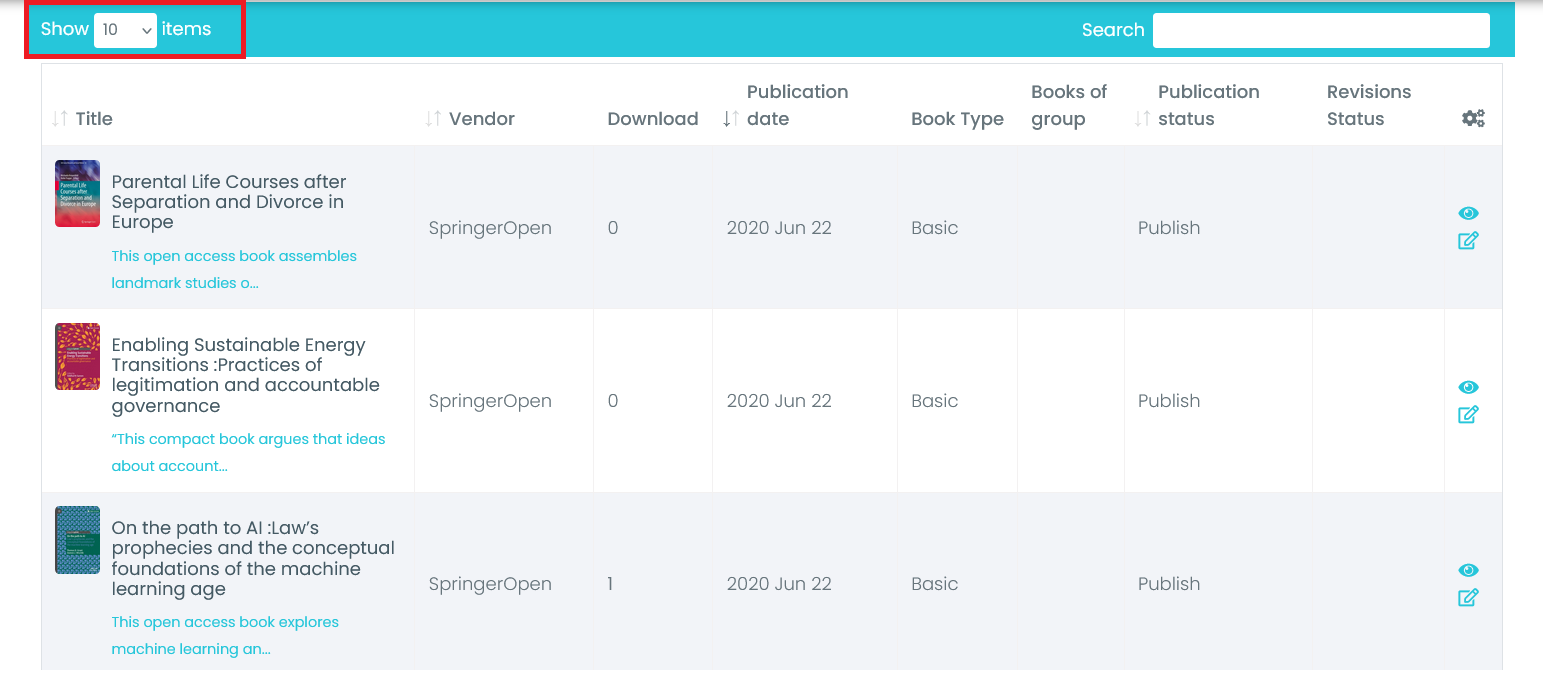Viewport: 1543px width, 673px height.
Task: Edit the Enabling Sustainable Energy Transitions book
Action: point(1468,415)
